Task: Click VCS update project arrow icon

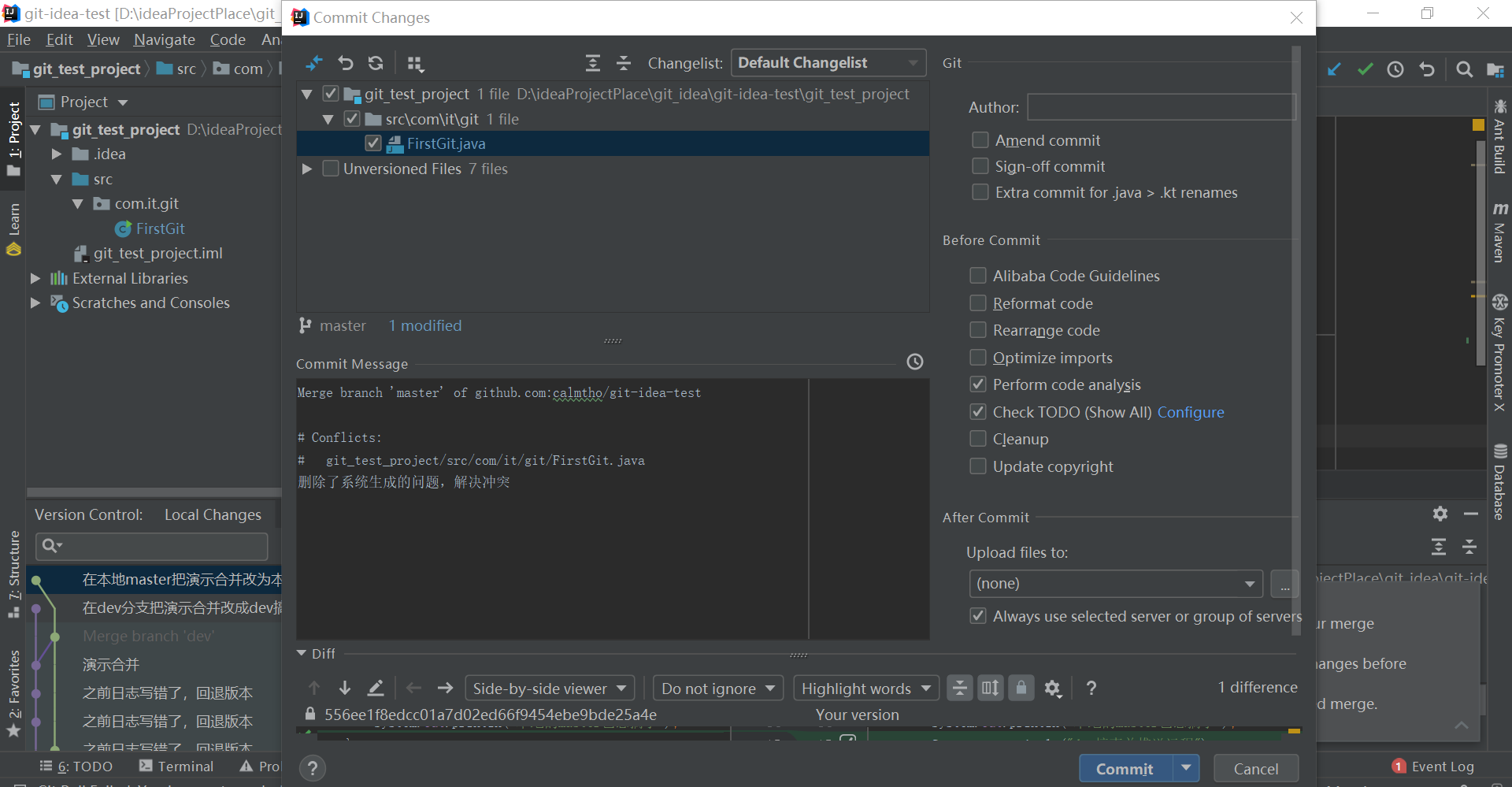Action: 1334,69
